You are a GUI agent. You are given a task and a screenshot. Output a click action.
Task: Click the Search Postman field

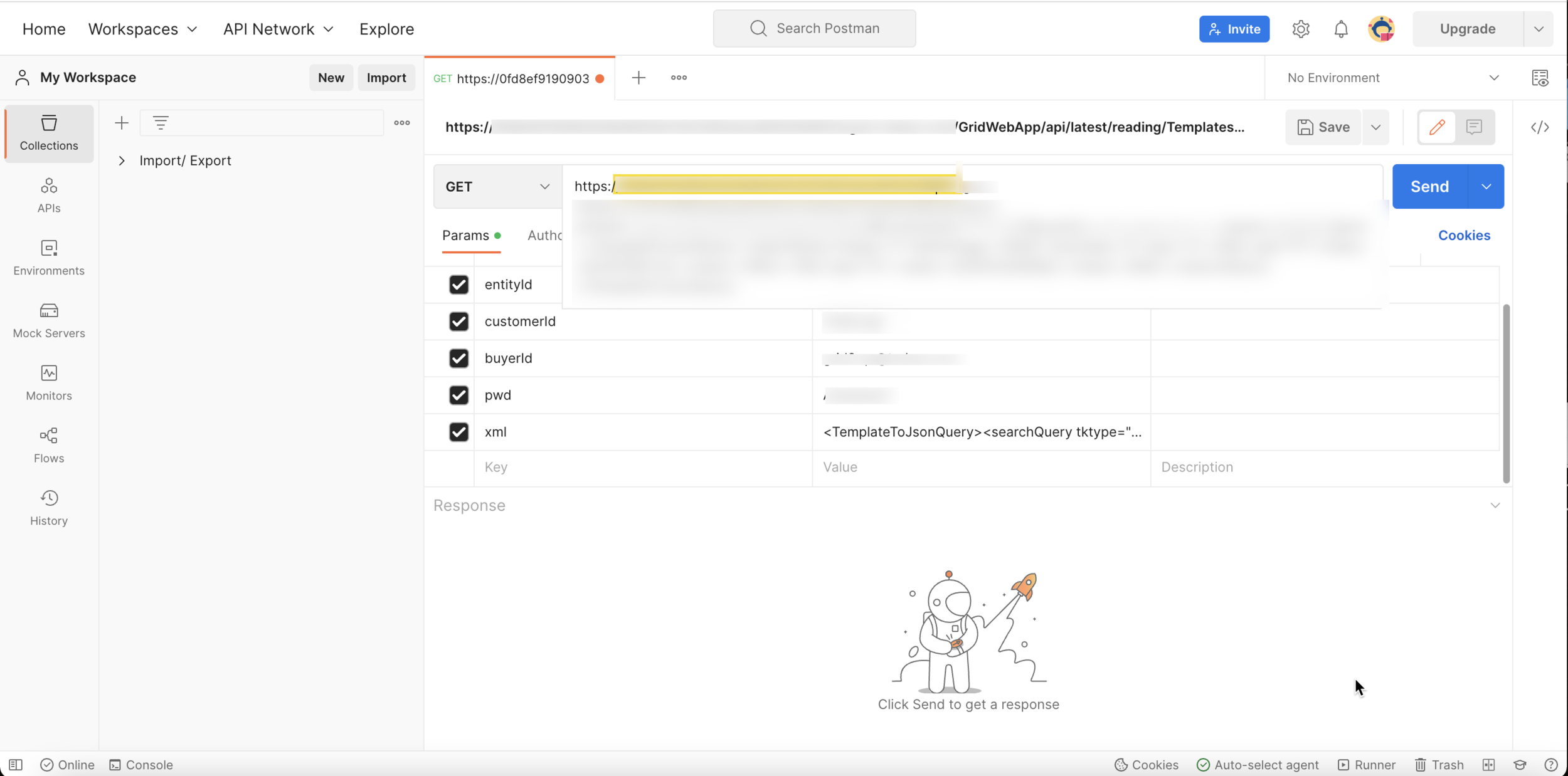click(x=814, y=28)
